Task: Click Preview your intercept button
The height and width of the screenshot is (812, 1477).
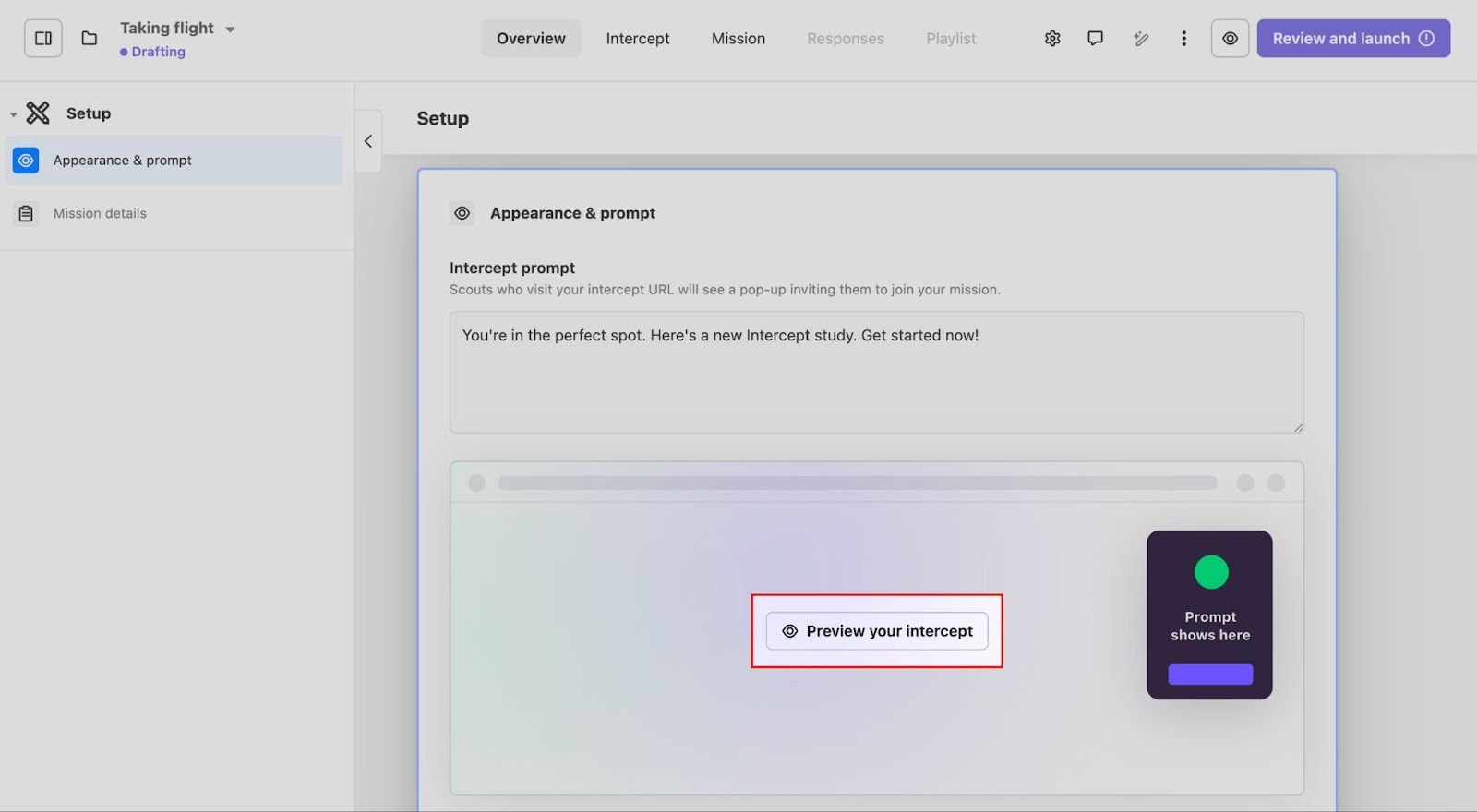Action: 877,631
